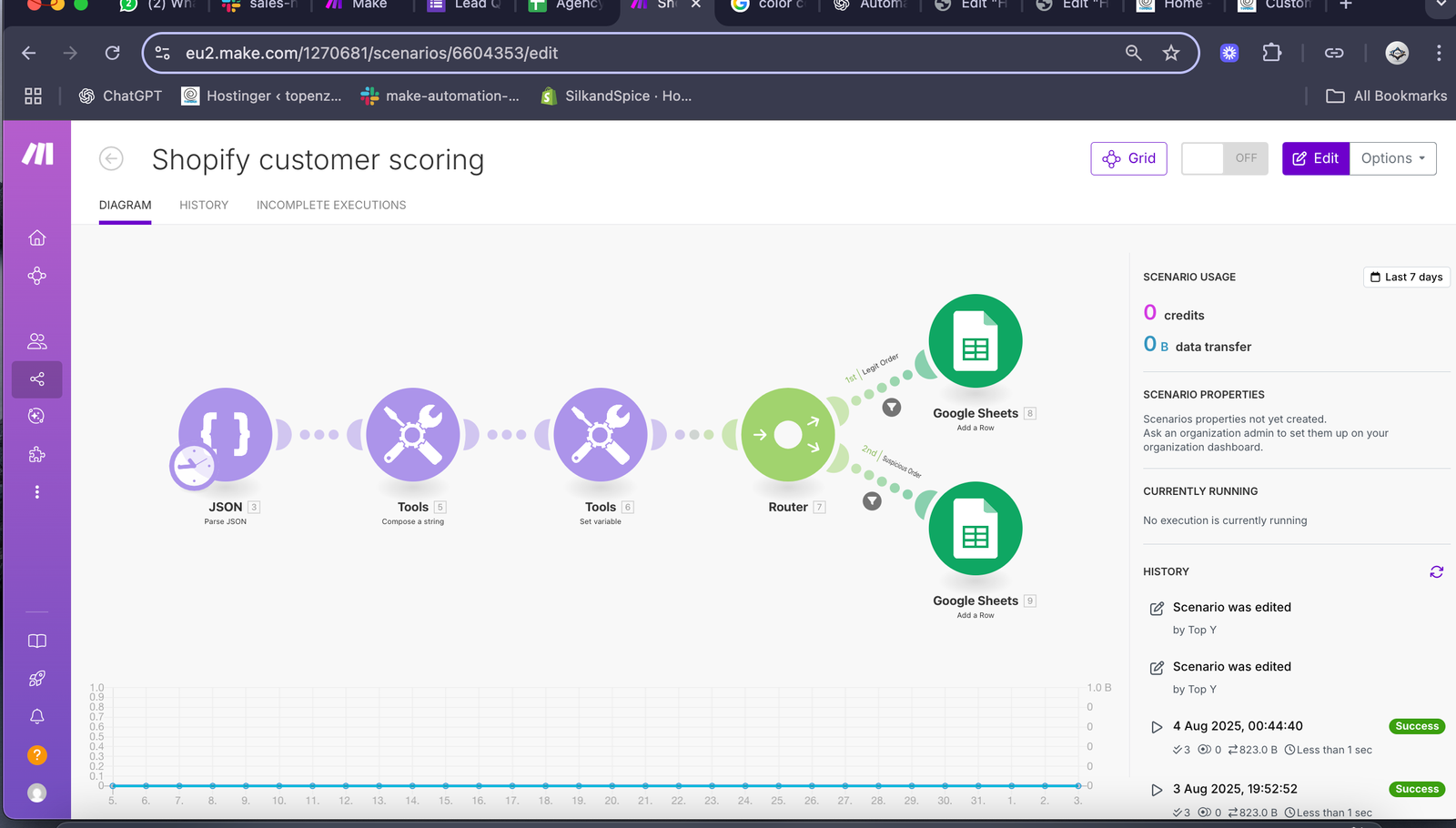Expand the Options dropdown
The image size is (1456, 828).
click(1392, 158)
